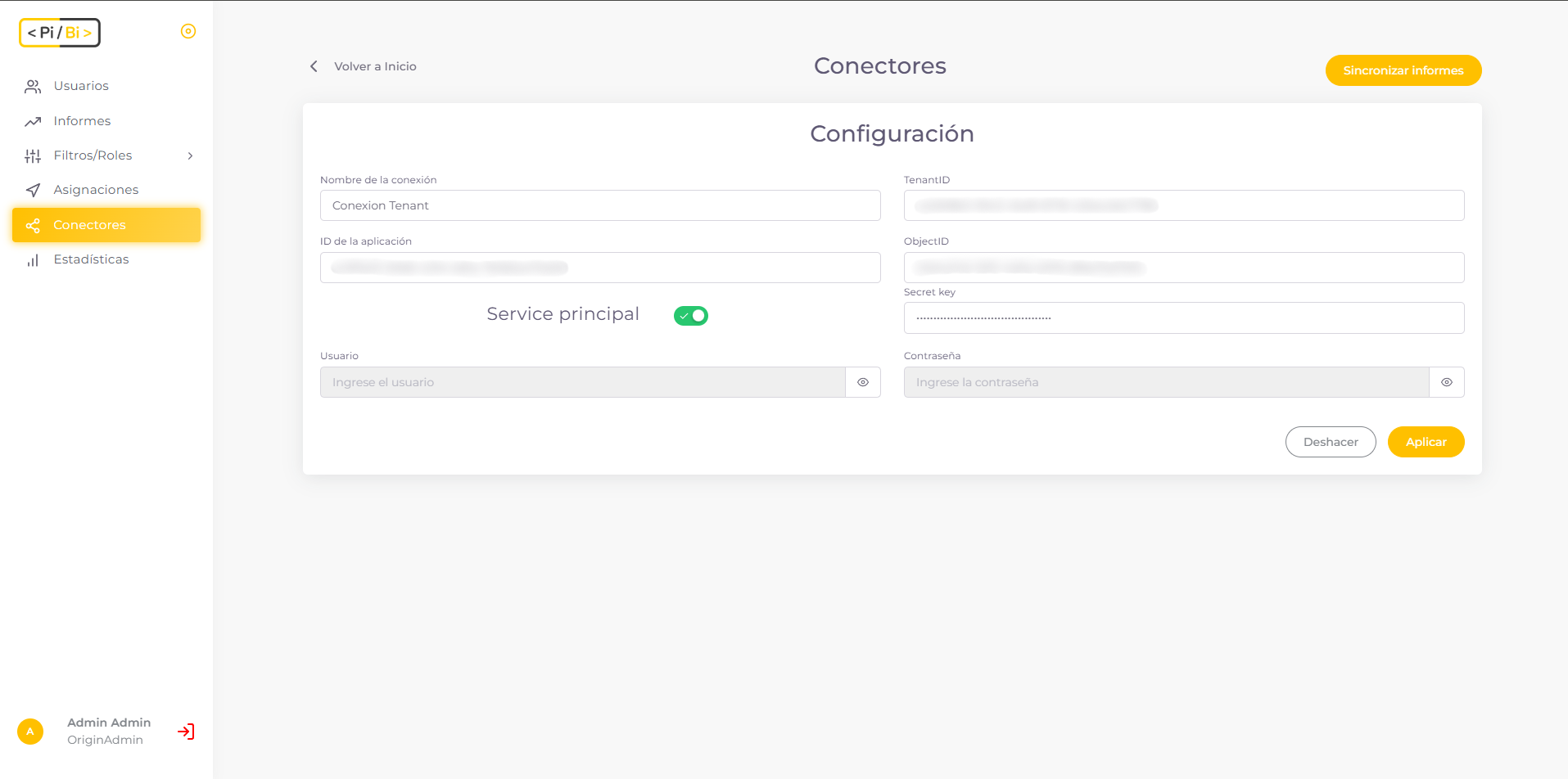Click the Estadísticas bar chart icon

point(33,260)
